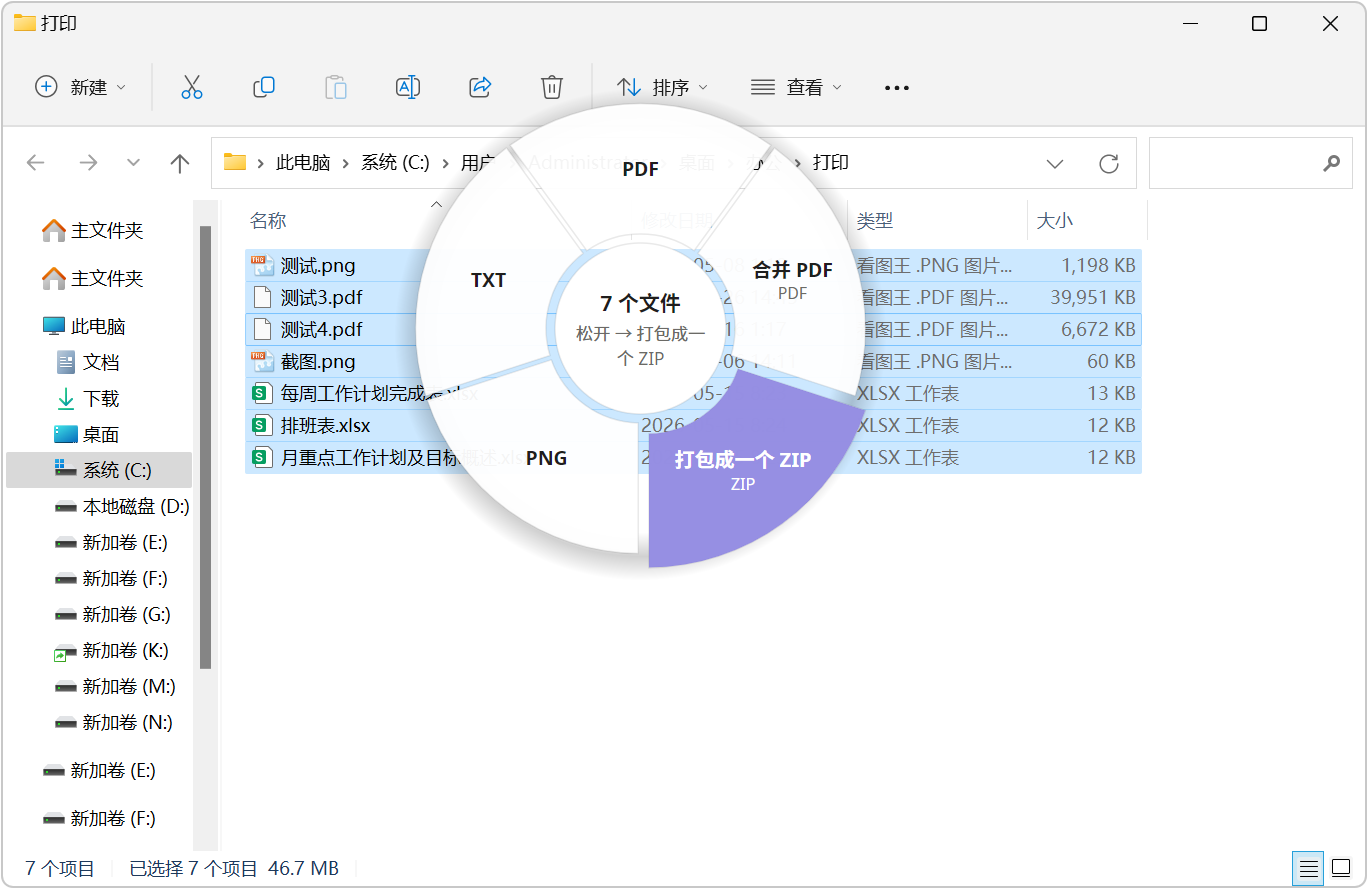Click the Copy icon in toolbar
The width and height of the screenshot is (1369, 890).
[x=264, y=87]
